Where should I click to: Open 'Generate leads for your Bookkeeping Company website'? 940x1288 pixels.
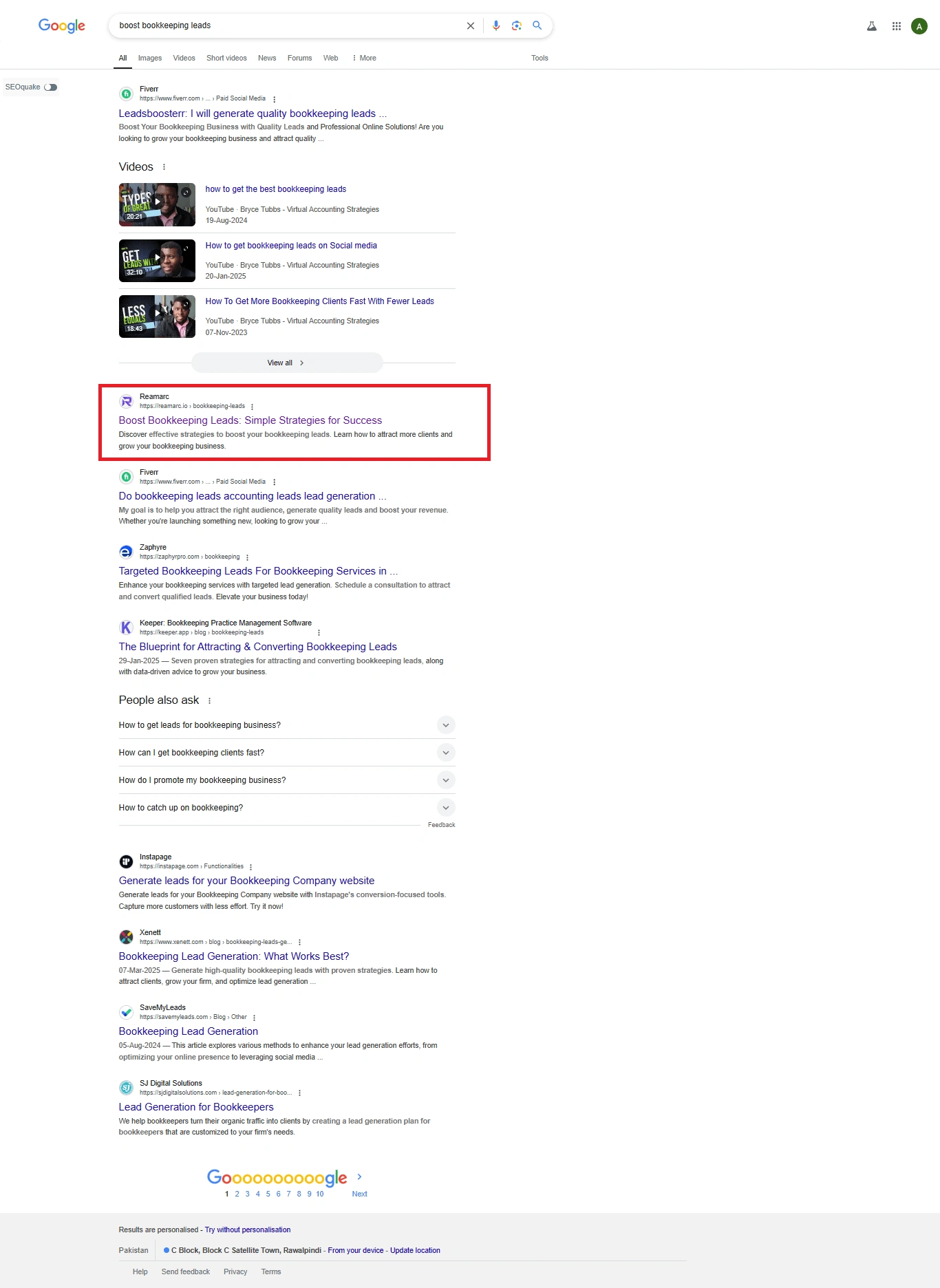pyautogui.click(x=246, y=881)
